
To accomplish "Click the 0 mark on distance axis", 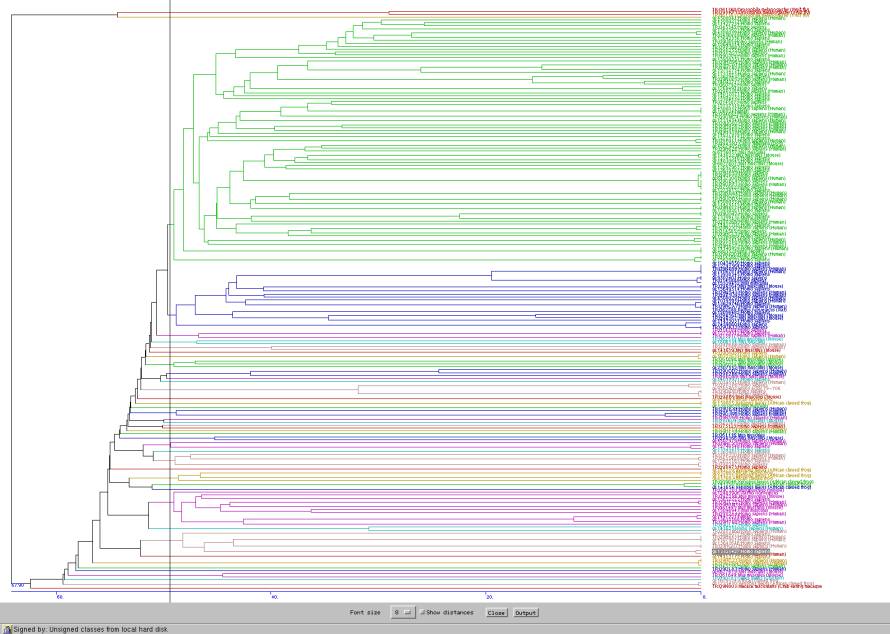I will [703, 597].
